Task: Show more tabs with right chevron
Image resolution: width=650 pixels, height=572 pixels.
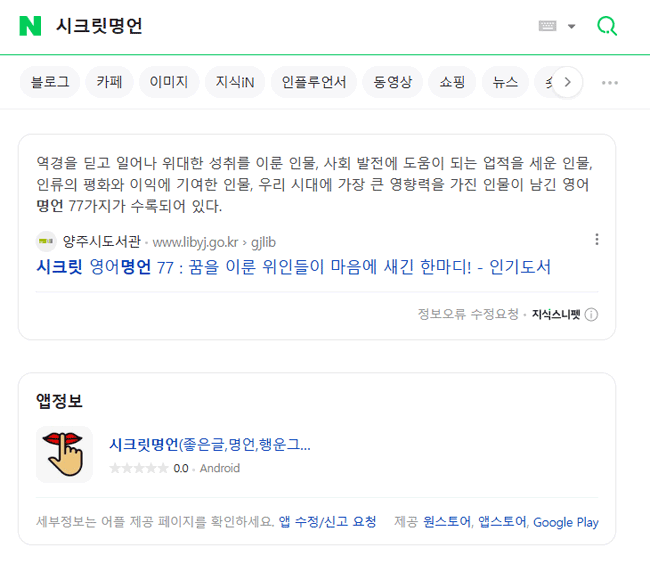Action: pyautogui.click(x=567, y=82)
